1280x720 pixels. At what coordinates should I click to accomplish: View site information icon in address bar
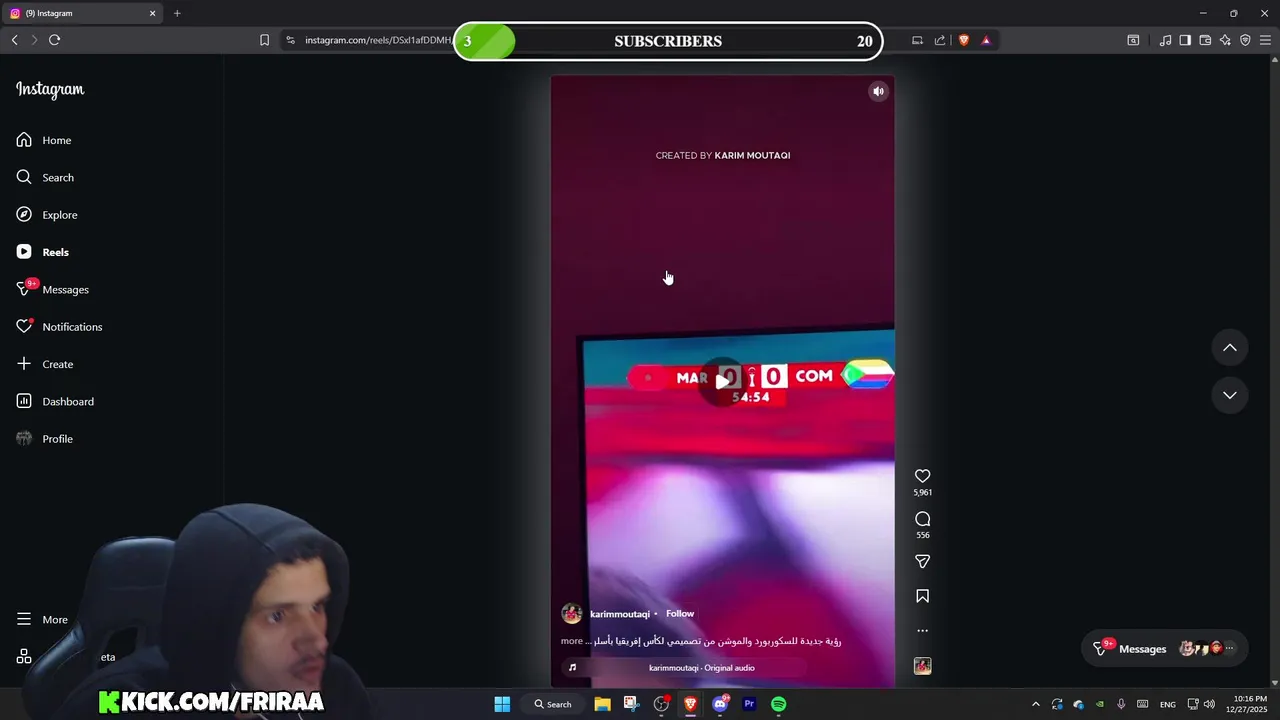click(x=290, y=40)
